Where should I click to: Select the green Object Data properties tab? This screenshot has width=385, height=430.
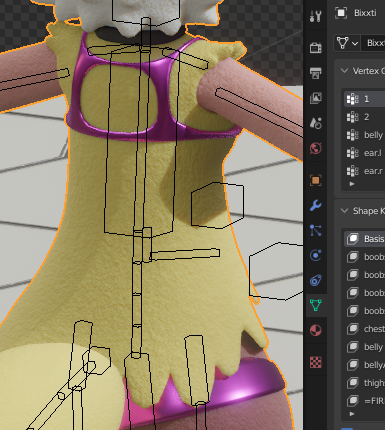pyautogui.click(x=315, y=305)
